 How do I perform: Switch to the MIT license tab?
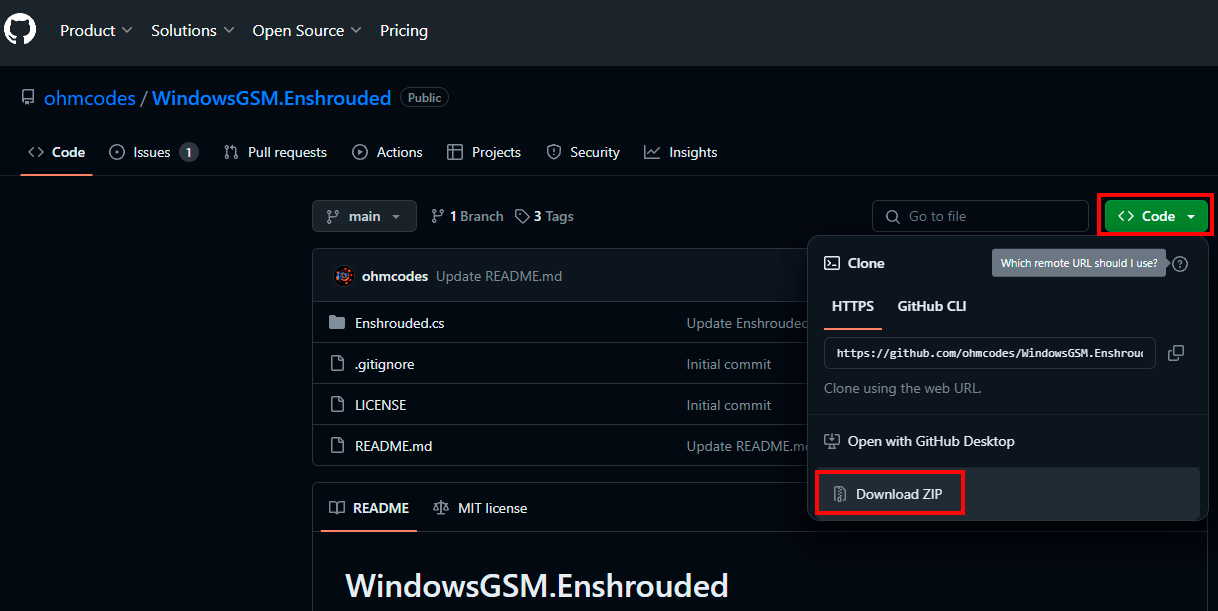[480, 508]
